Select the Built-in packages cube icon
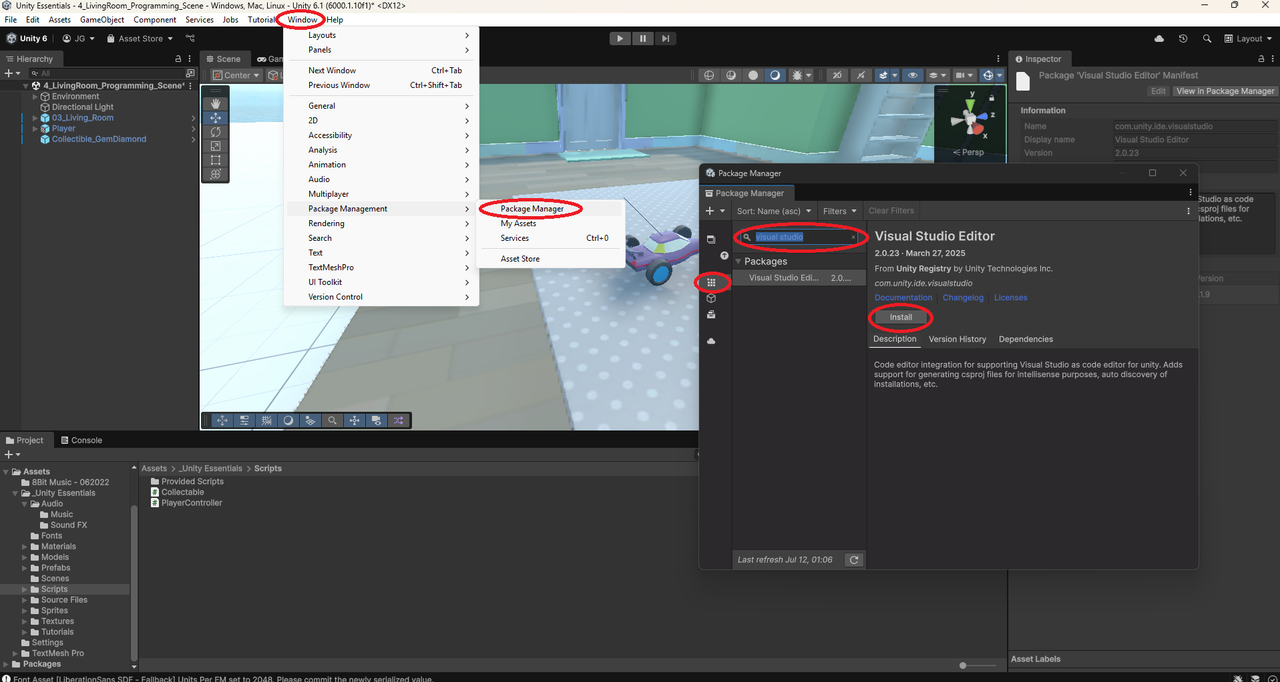This screenshot has width=1280, height=682. click(x=711, y=298)
